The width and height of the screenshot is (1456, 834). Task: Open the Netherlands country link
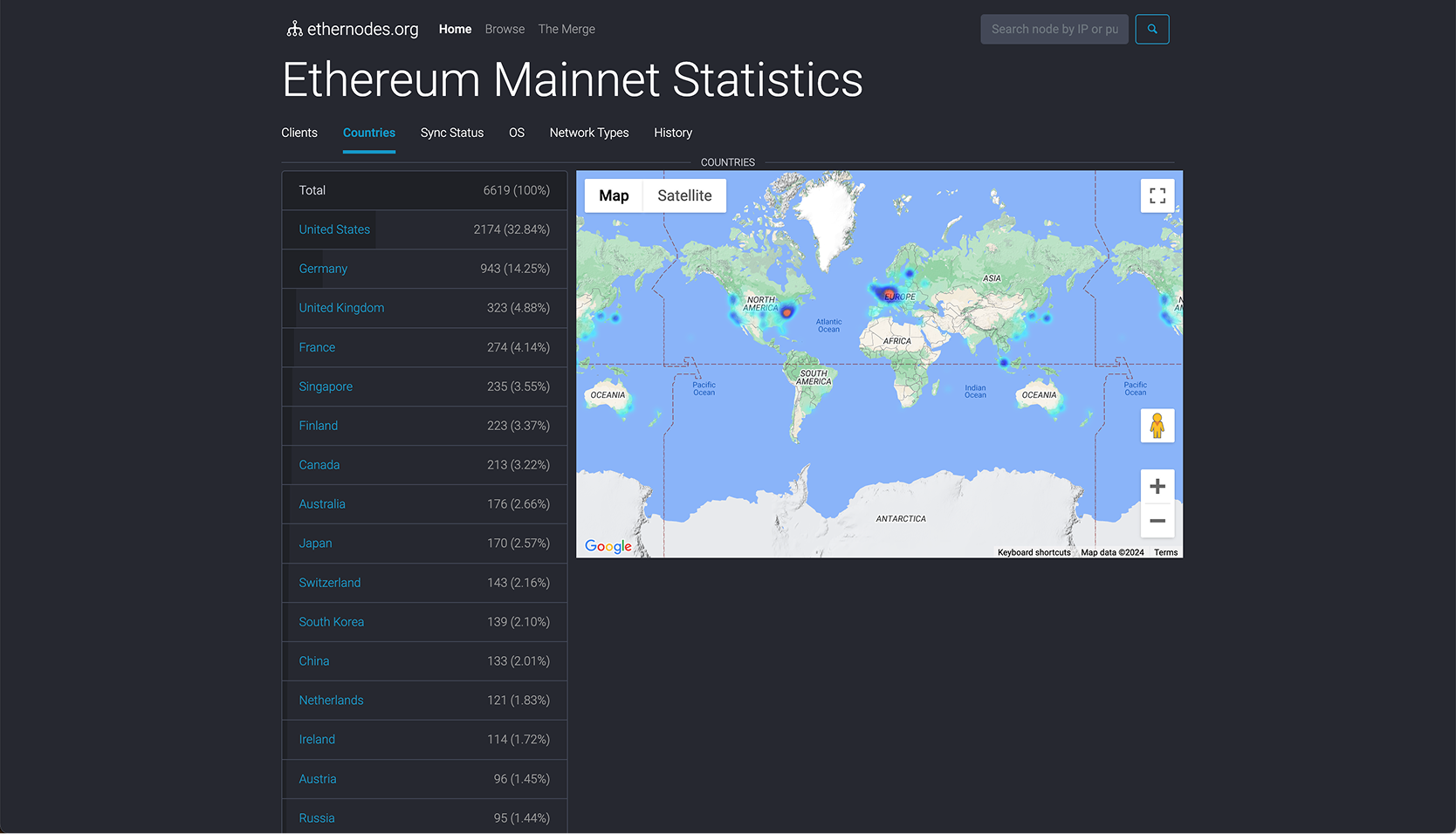(331, 701)
